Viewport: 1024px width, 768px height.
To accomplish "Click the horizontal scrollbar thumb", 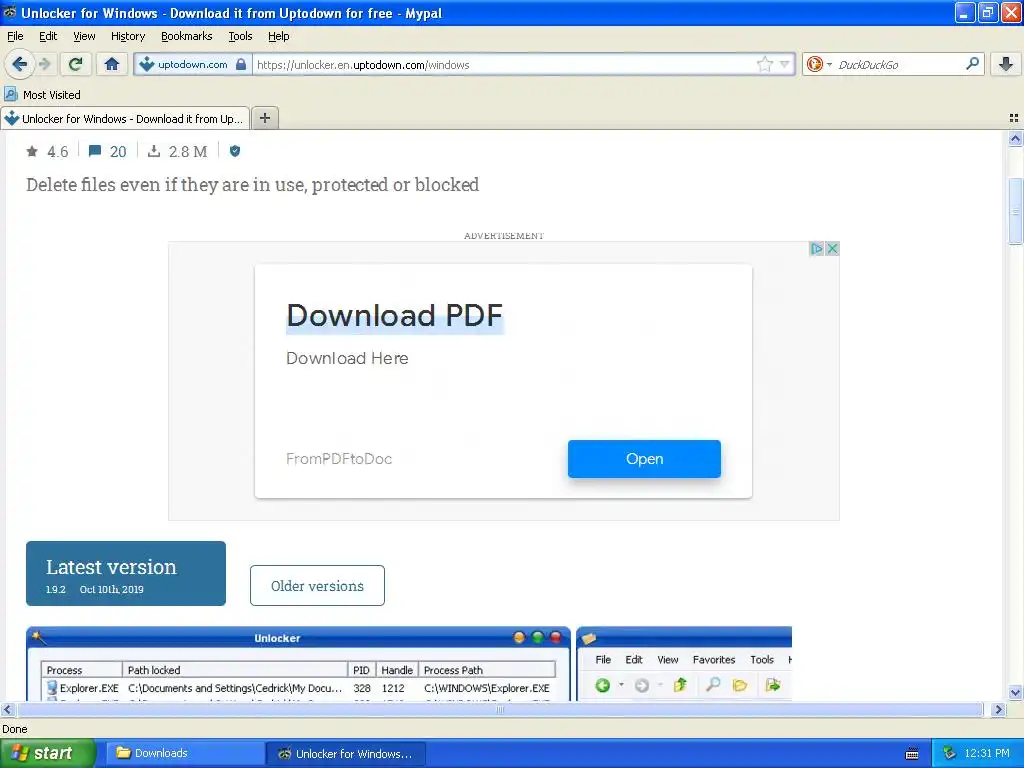I will pos(500,709).
